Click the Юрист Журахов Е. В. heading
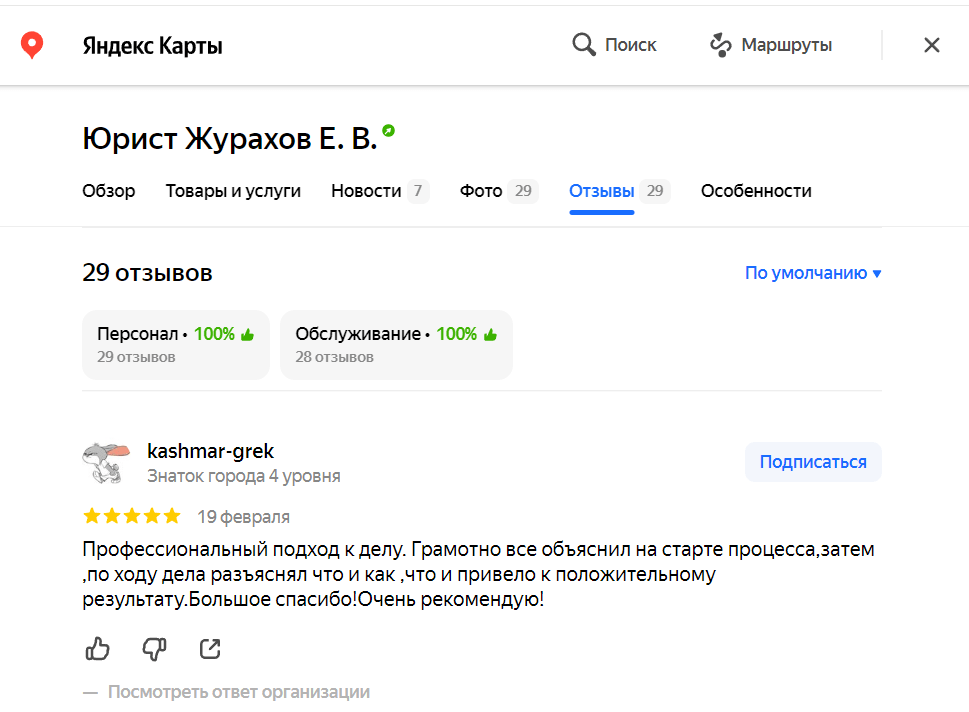This screenshot has height=712, width=969. (x=230, y=138)
